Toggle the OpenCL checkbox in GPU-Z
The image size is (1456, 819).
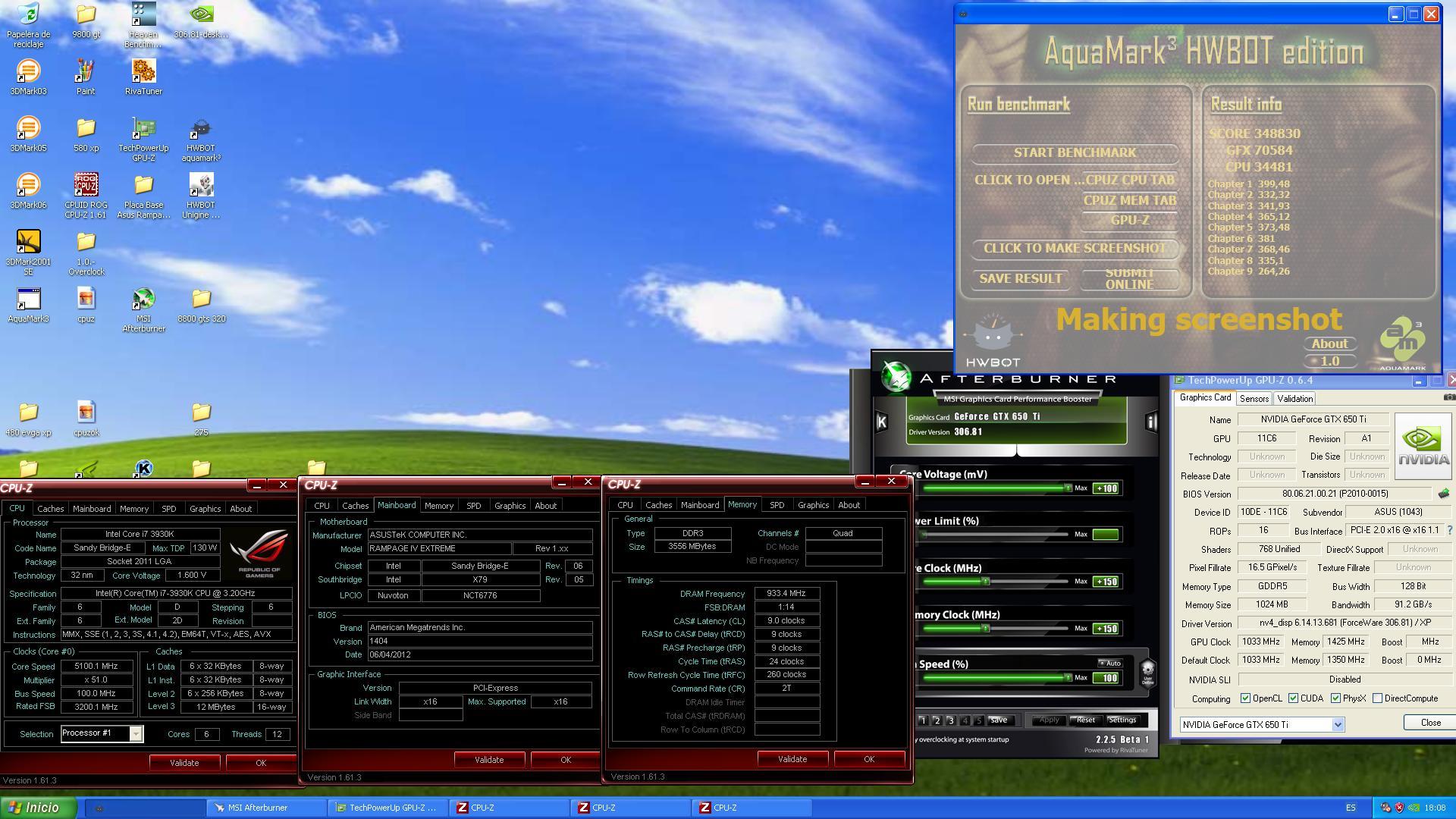pos(1245,698)
